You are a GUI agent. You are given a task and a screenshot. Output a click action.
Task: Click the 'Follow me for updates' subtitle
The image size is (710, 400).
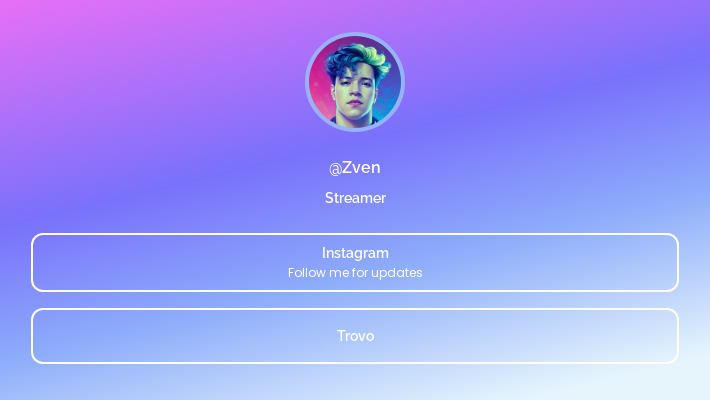[355, 273]
